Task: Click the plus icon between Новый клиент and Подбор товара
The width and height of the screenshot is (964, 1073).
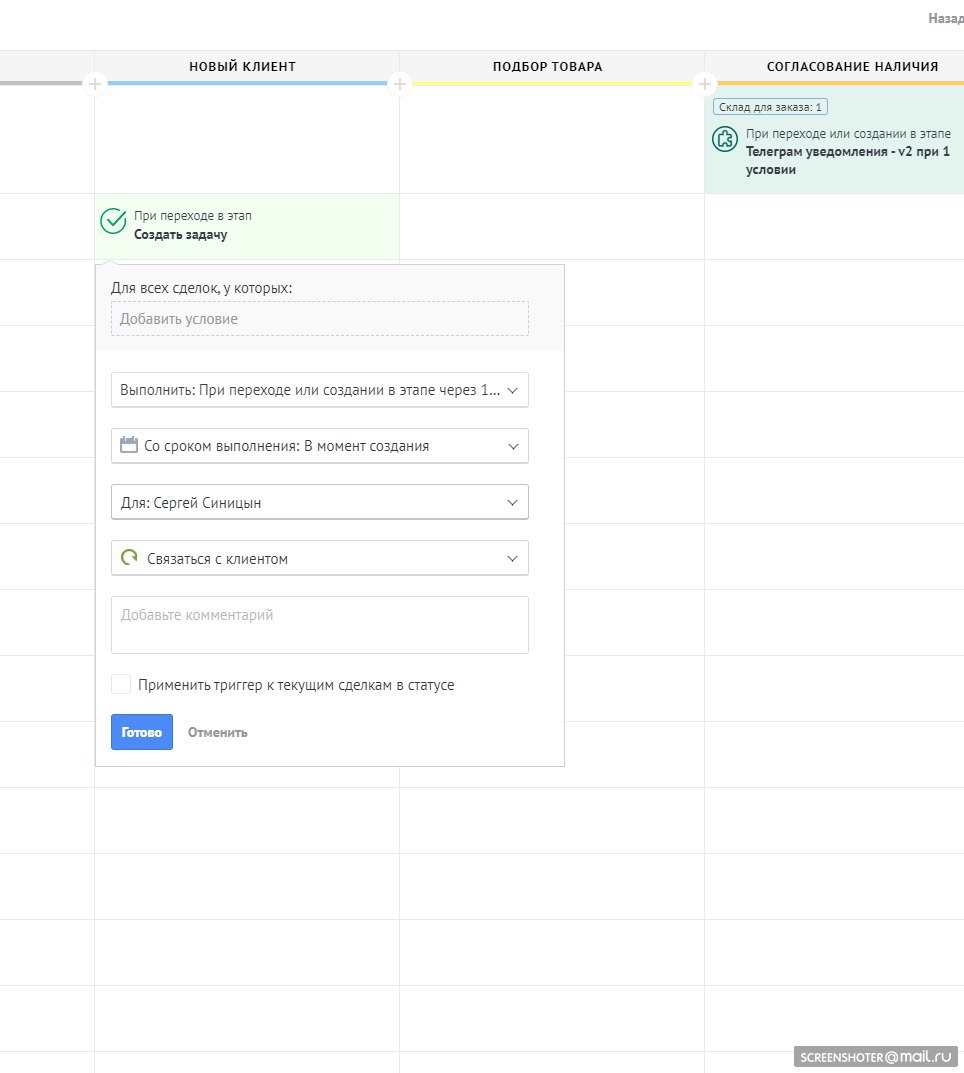Action: pyautogui.click(x=400, y=84)
